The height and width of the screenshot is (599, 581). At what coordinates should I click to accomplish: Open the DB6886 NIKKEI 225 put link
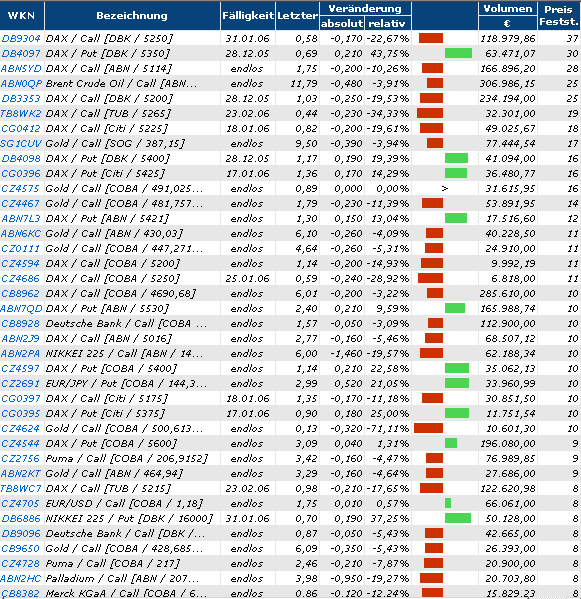21,518
